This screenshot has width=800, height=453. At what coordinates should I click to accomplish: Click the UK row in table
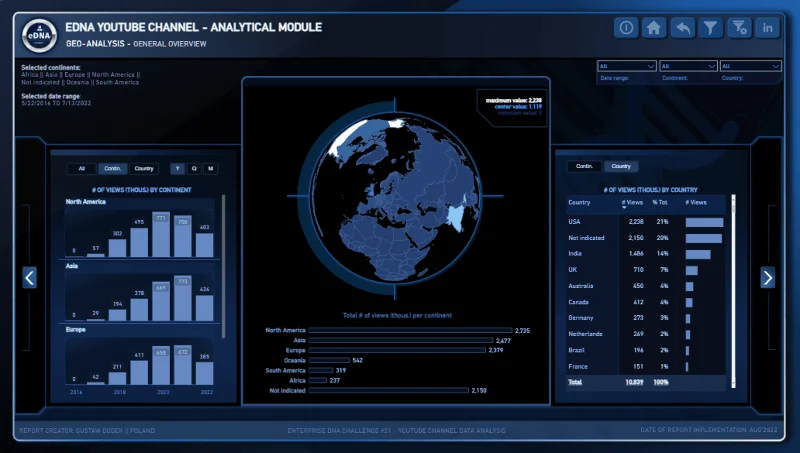[646, 270]
